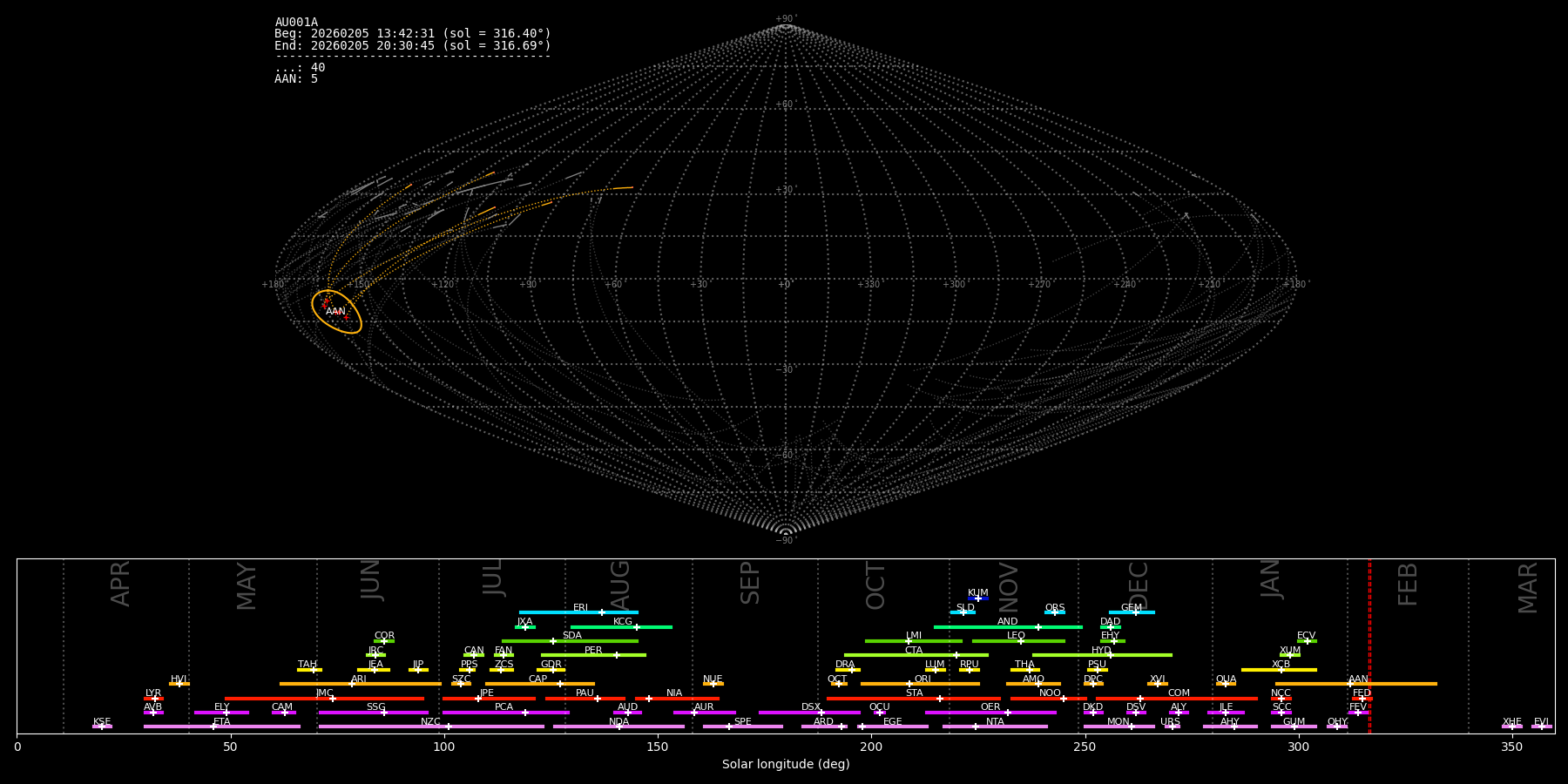Image resolution: width=1568 pixels, height=784 pixels.
Task: Select the STA shower label
Action: pos(915,693)
